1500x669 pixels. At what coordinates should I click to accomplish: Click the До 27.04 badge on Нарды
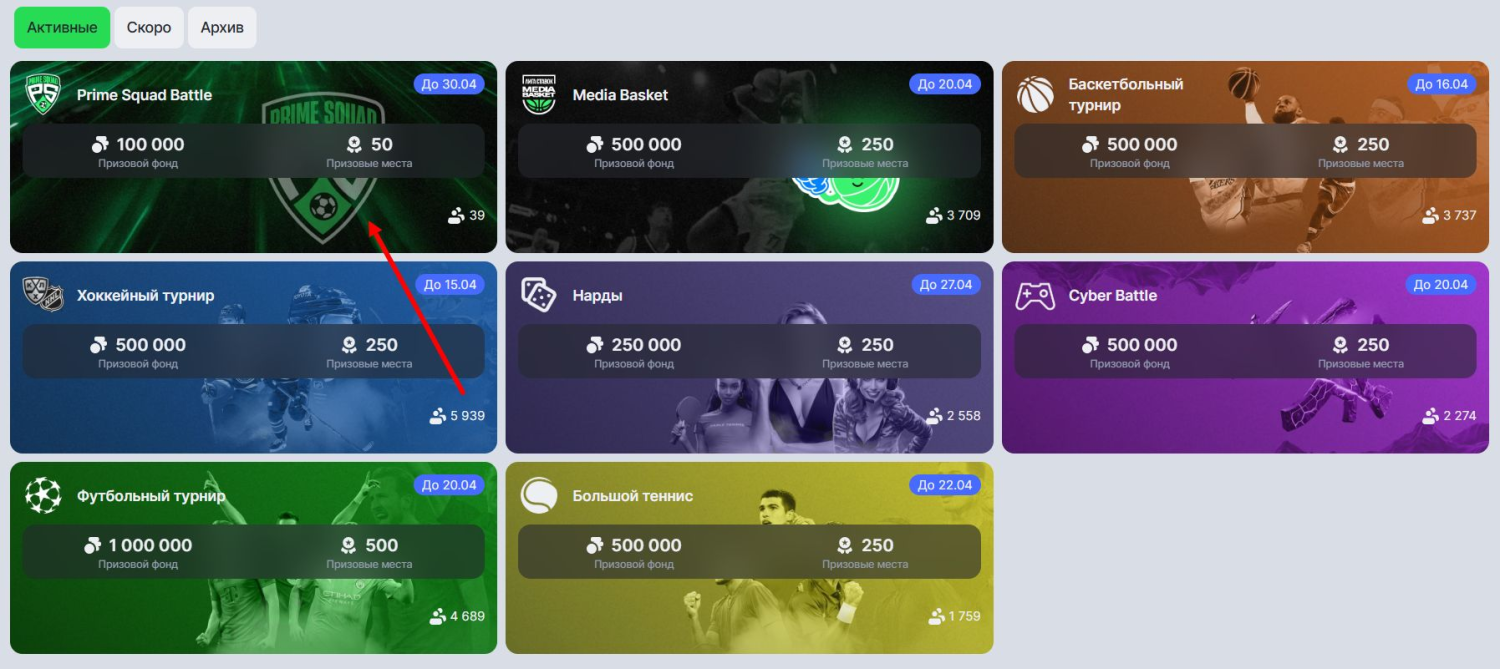(x=945, y=284)
